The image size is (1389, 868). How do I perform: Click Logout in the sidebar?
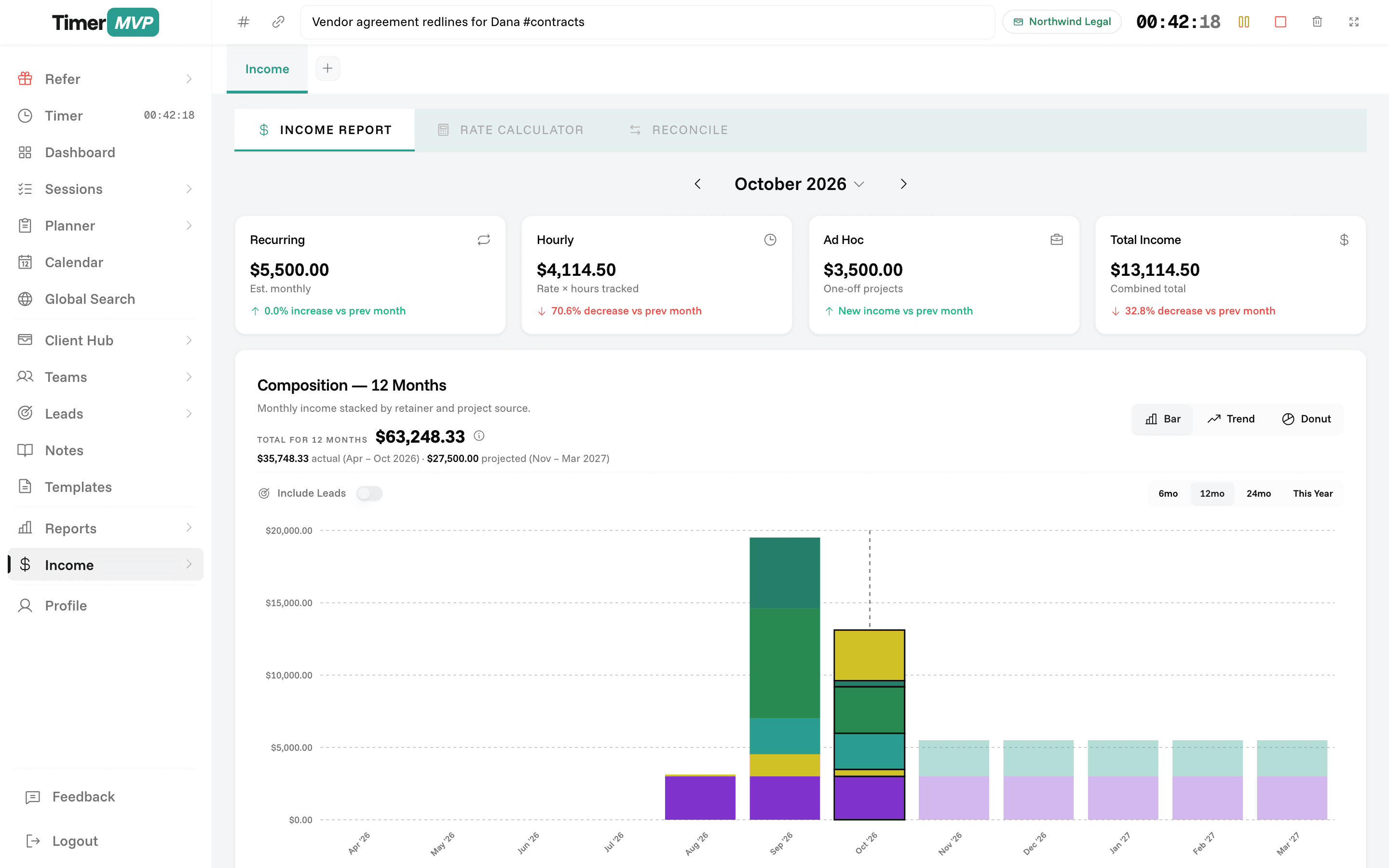(x=106, y=841)
